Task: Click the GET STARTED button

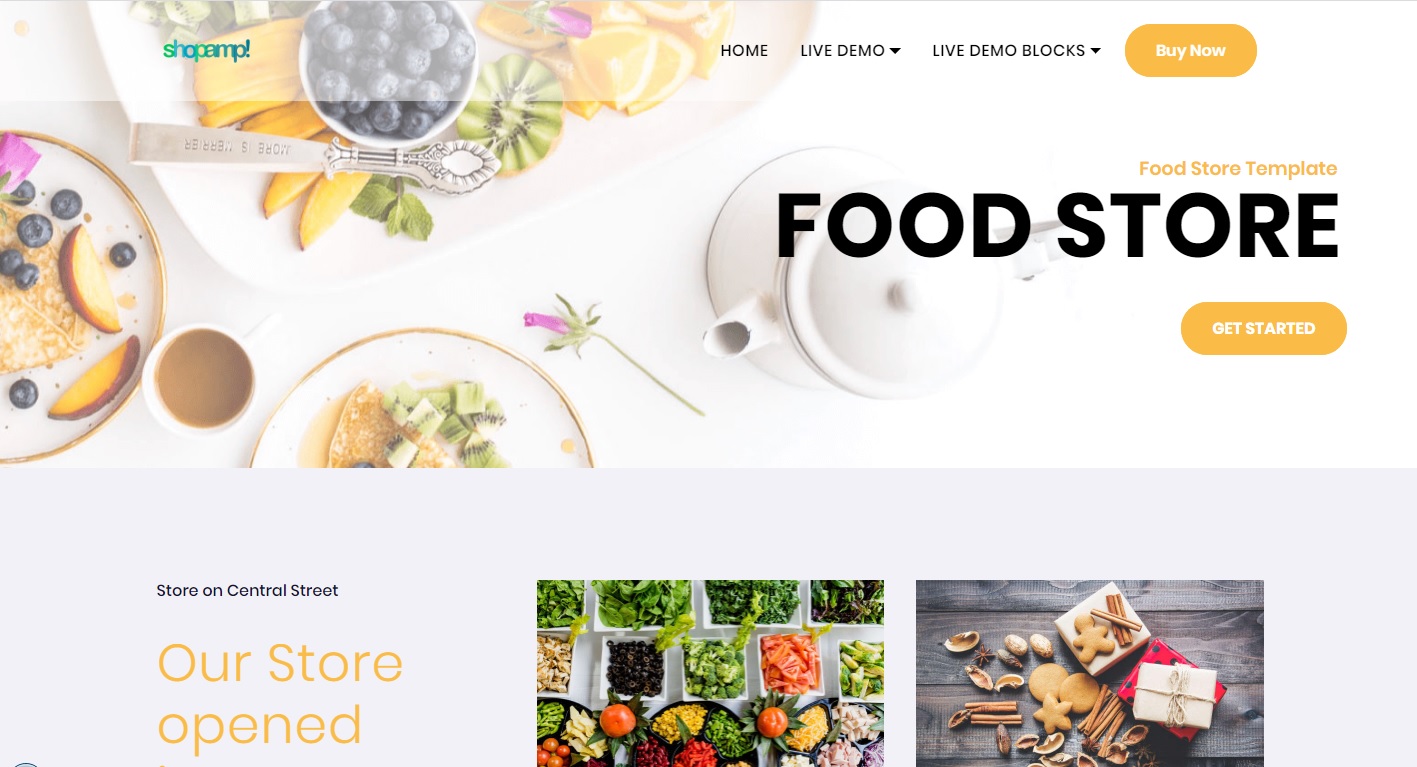Action: click(1263, 328)
